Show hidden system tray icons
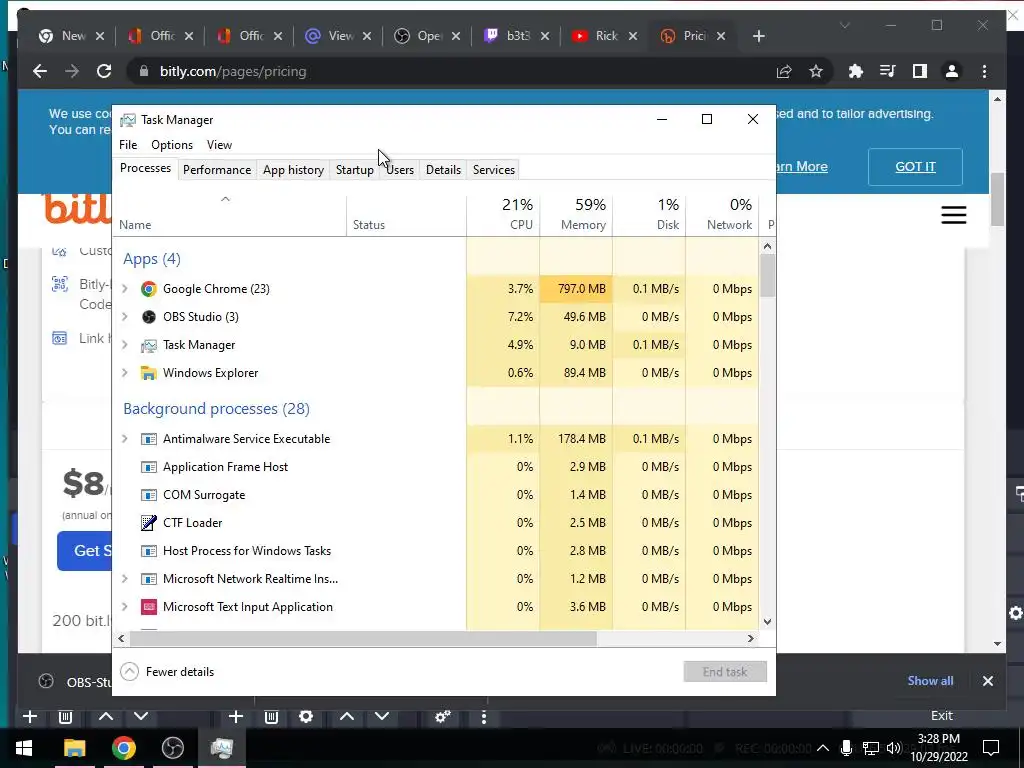 tap(823, 748)
